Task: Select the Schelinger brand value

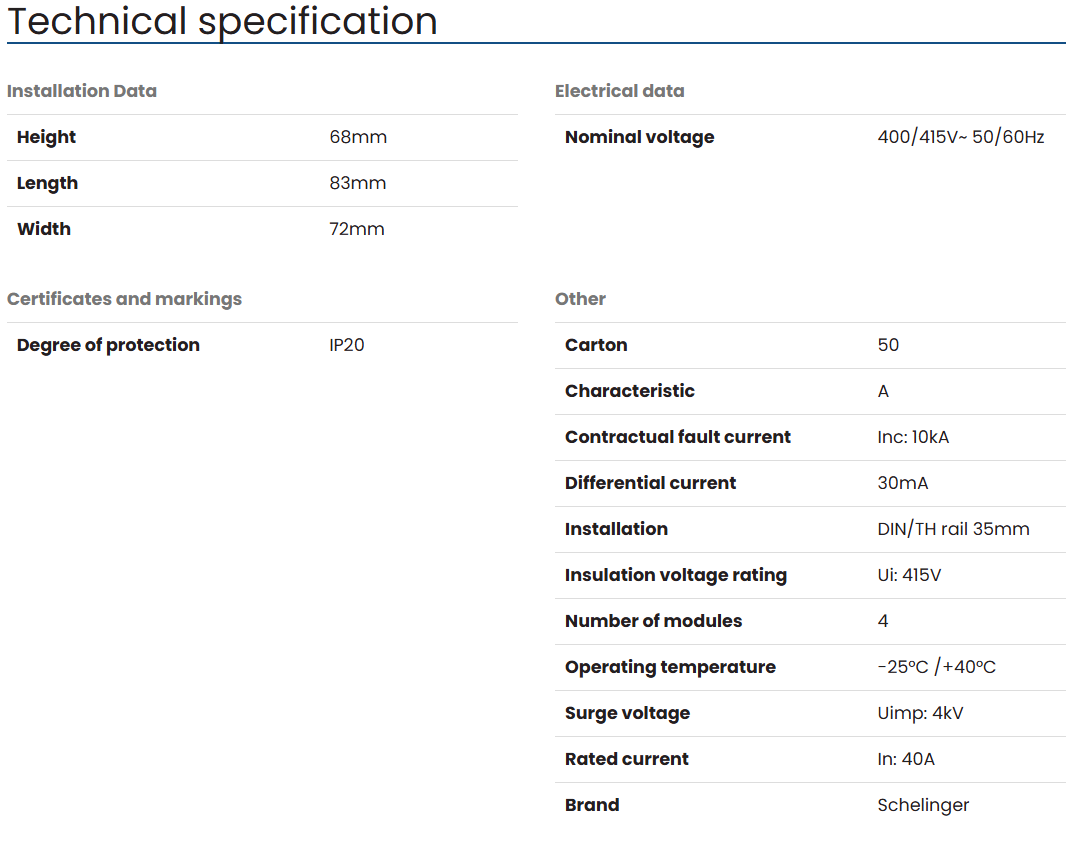Action: pos(923,805)
